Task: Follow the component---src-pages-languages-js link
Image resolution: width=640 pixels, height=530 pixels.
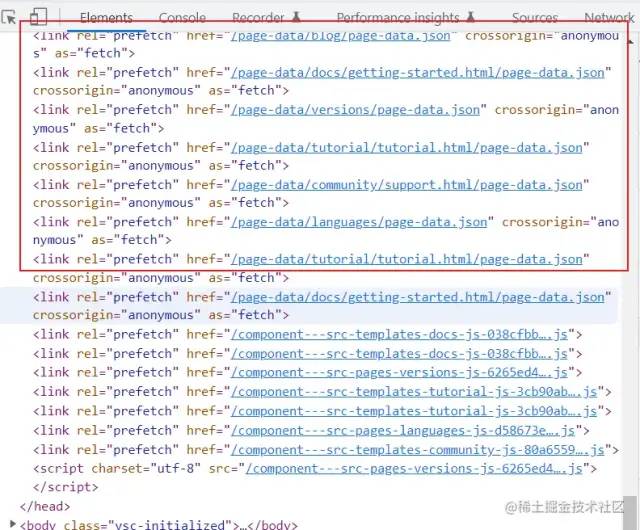Action: point(403,431)
